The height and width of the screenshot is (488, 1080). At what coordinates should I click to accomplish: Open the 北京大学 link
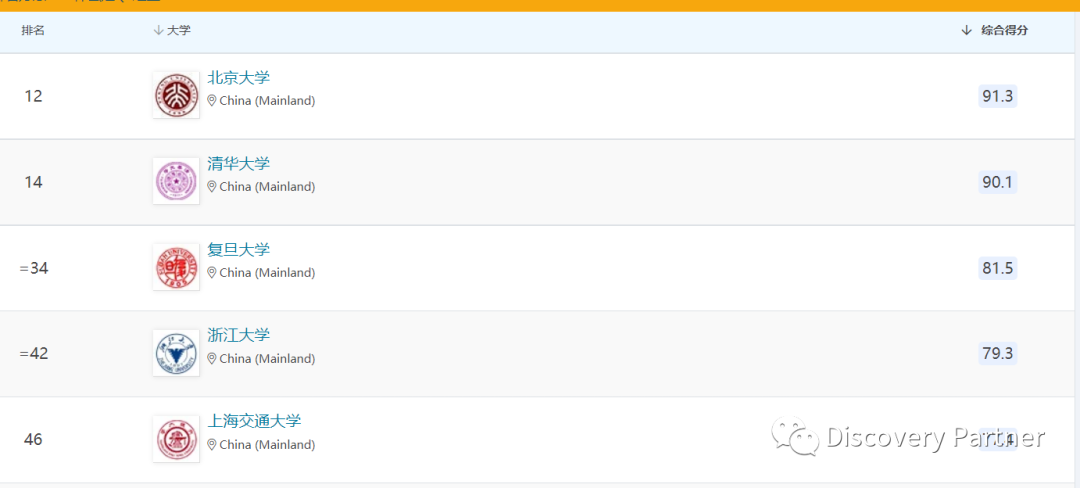tap(239, 77)
